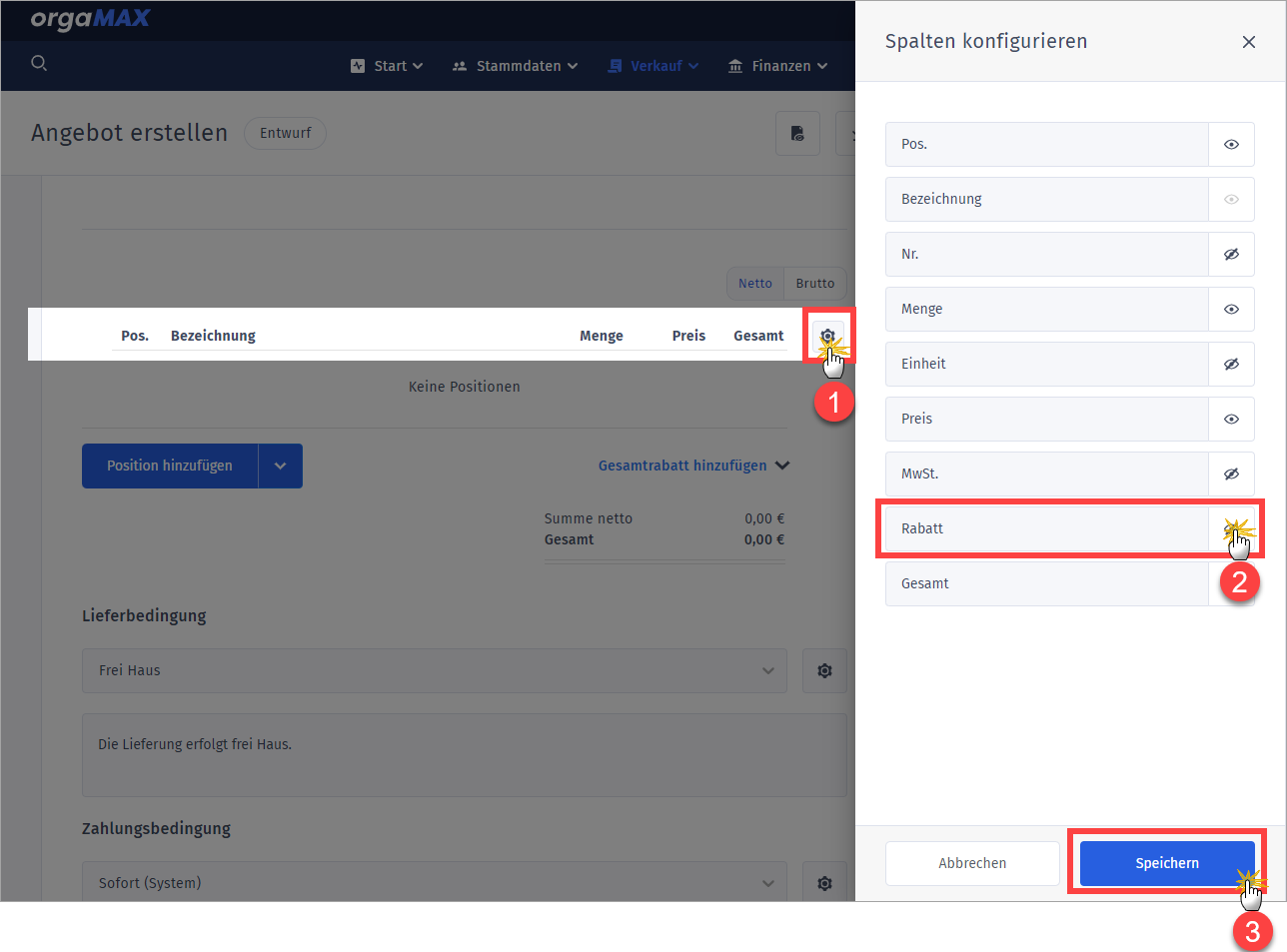Viewport: 1287px width, 952px height.
Task: Click the 'Zahlungsbedingung' section heading
Action: tap(156, 828)
